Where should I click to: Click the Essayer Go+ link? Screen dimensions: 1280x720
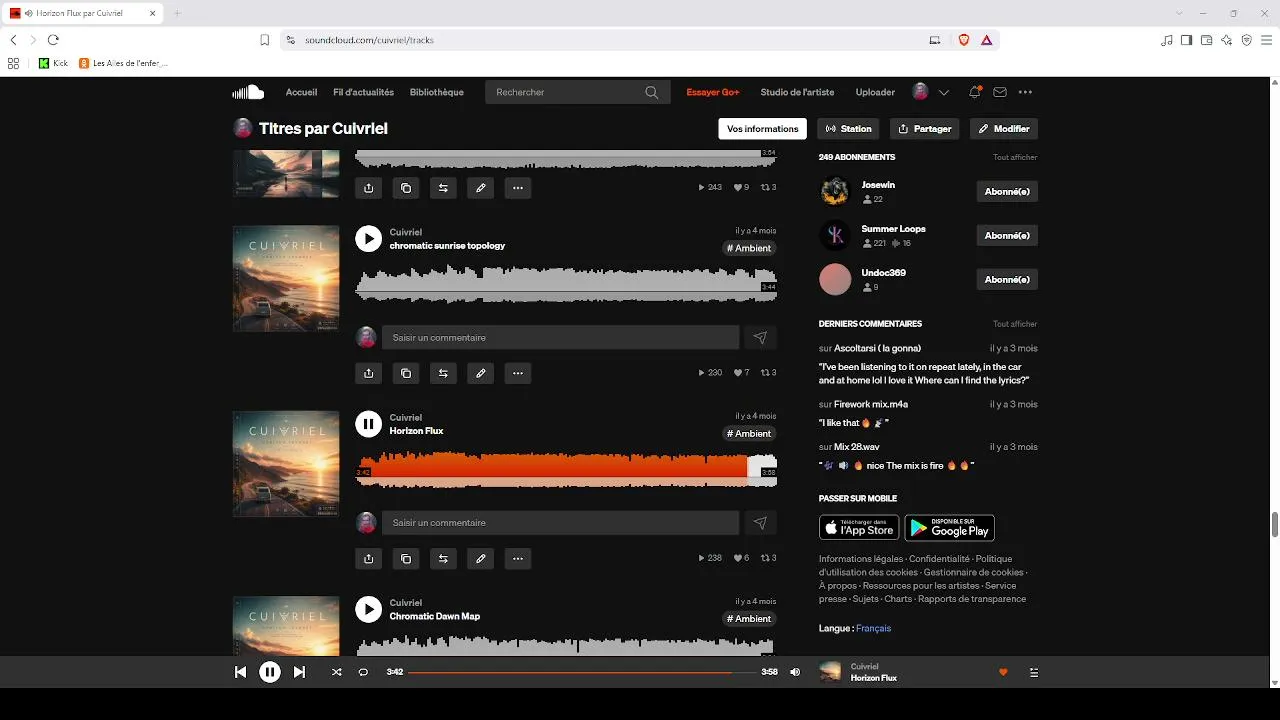coord(713,92)
